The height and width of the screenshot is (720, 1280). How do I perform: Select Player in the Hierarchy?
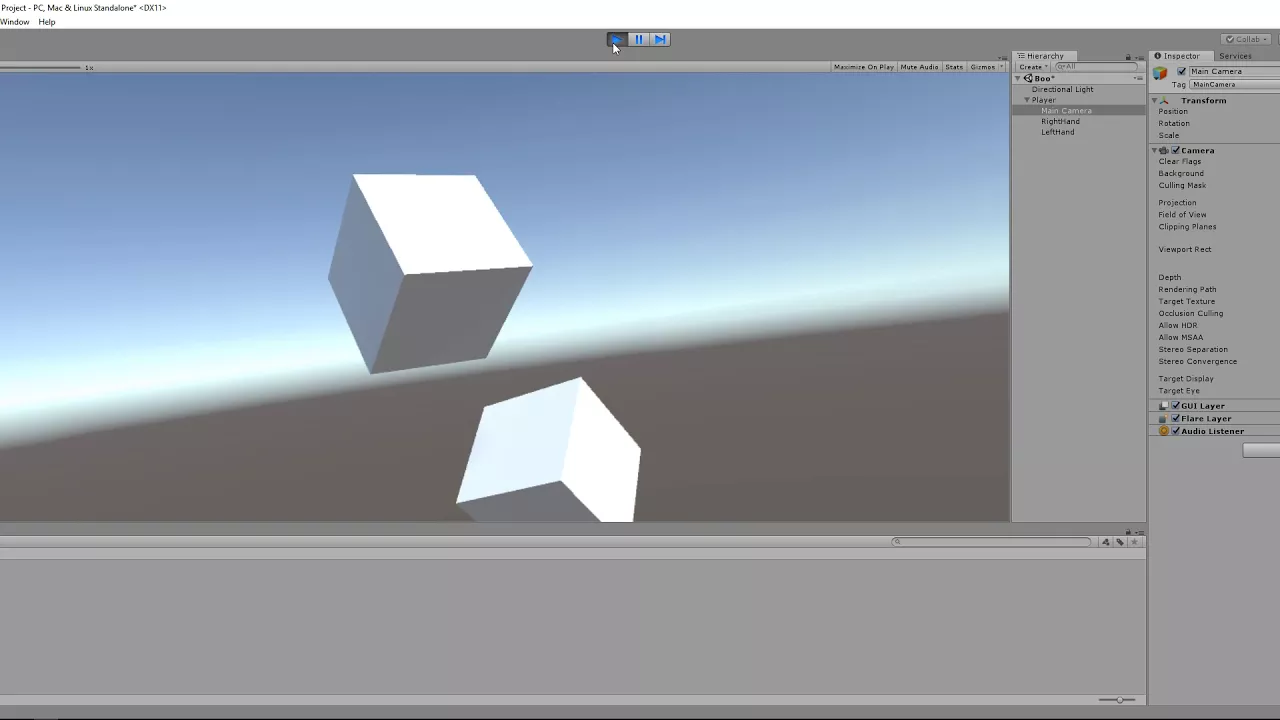(1043, 100)
